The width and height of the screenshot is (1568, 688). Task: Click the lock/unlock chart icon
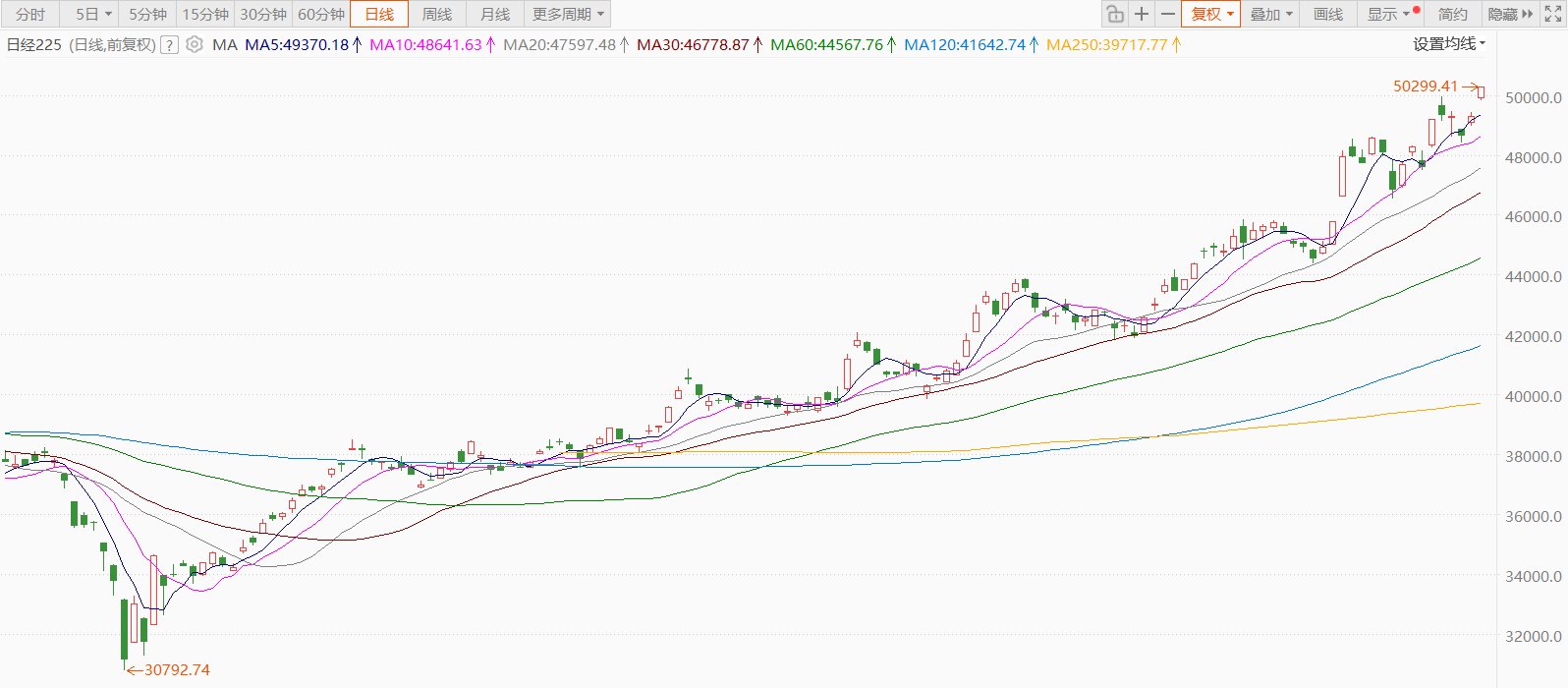pos(1114,14)
